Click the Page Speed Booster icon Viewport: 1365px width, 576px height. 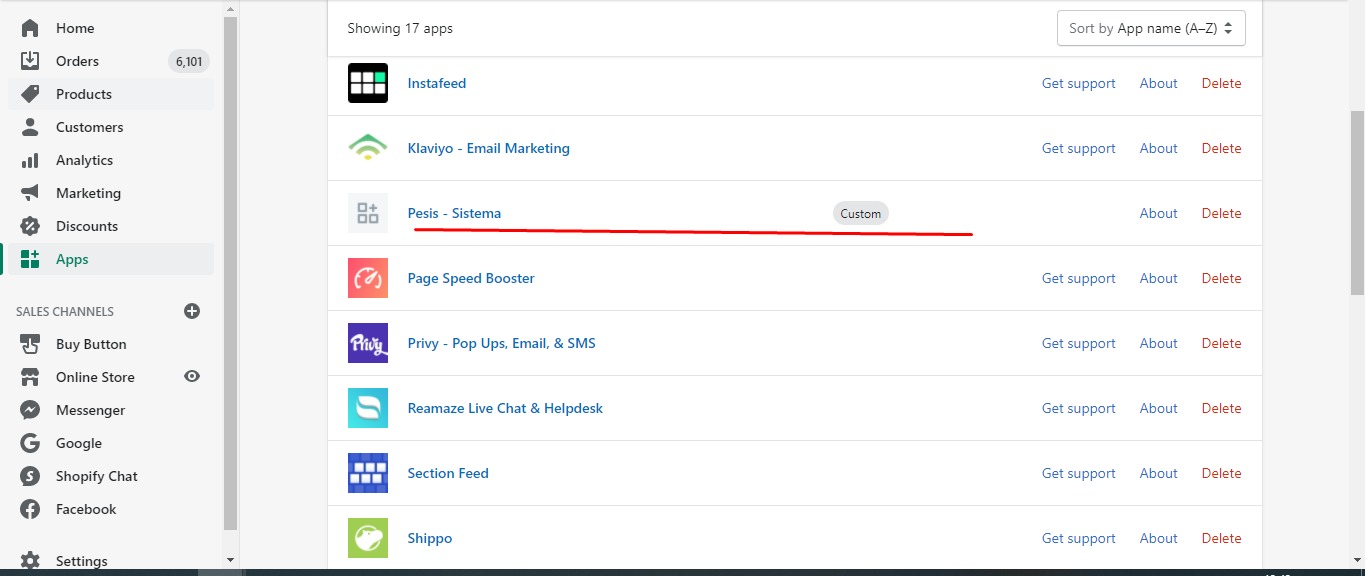pos(367,278)
